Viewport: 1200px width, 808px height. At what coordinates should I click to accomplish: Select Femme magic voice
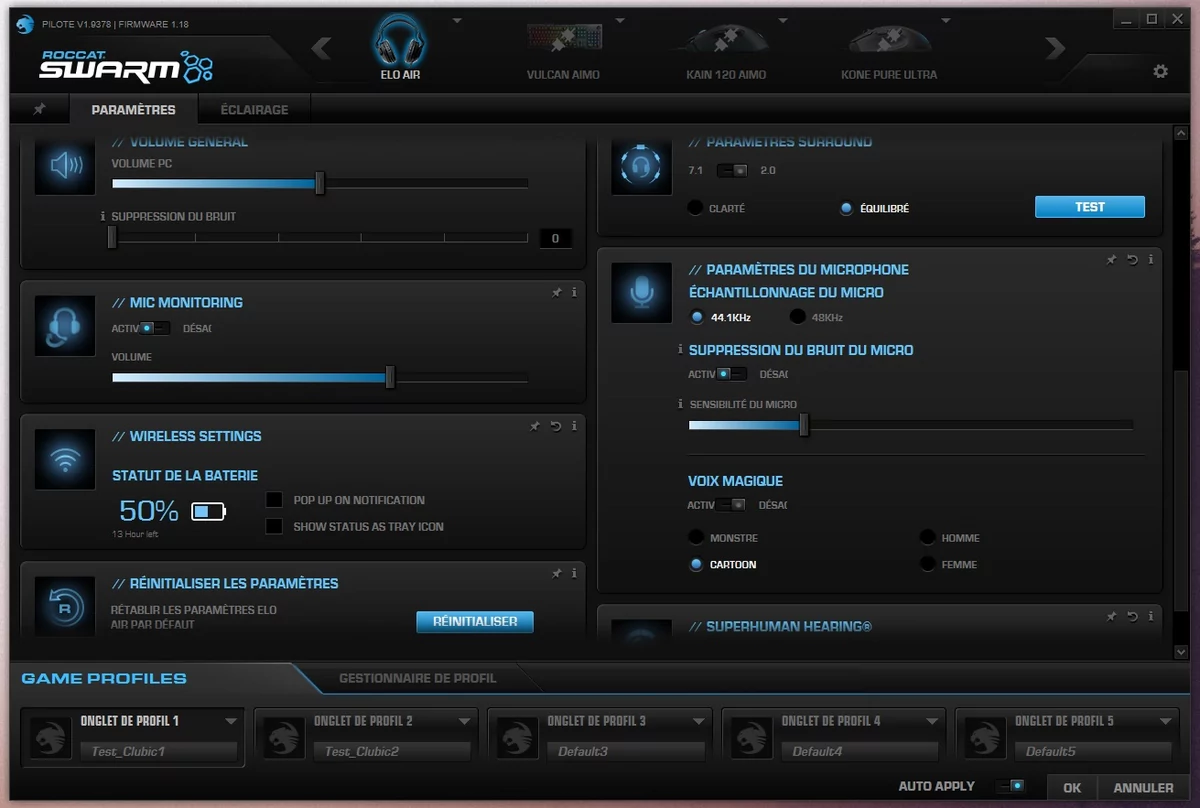click(x=928, y=564)
